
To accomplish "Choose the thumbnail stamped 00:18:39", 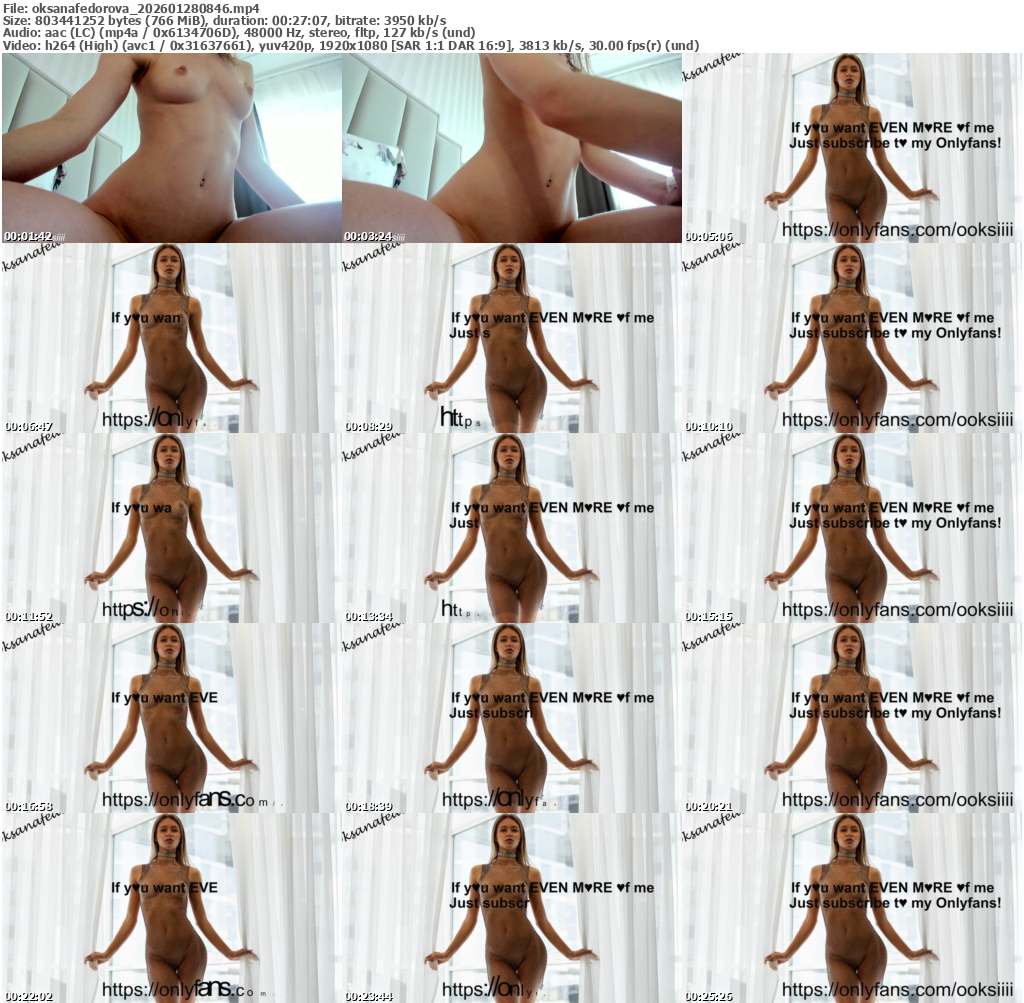I will (512, 718).
